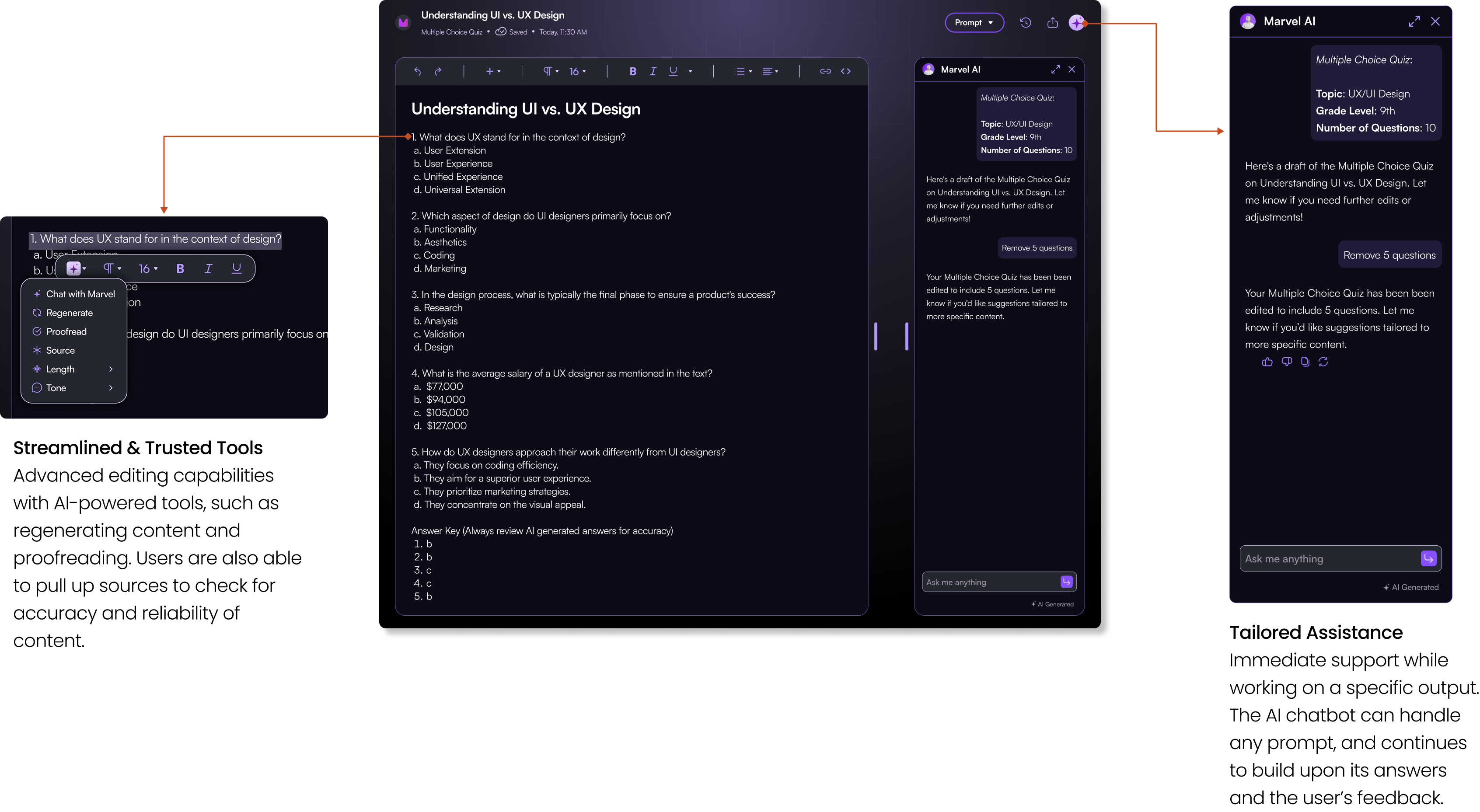Toggle bold formatting in the toolbar
The height and width of the screenshot is (812, 1480).
pyautogui.click(x=632, y=71)
